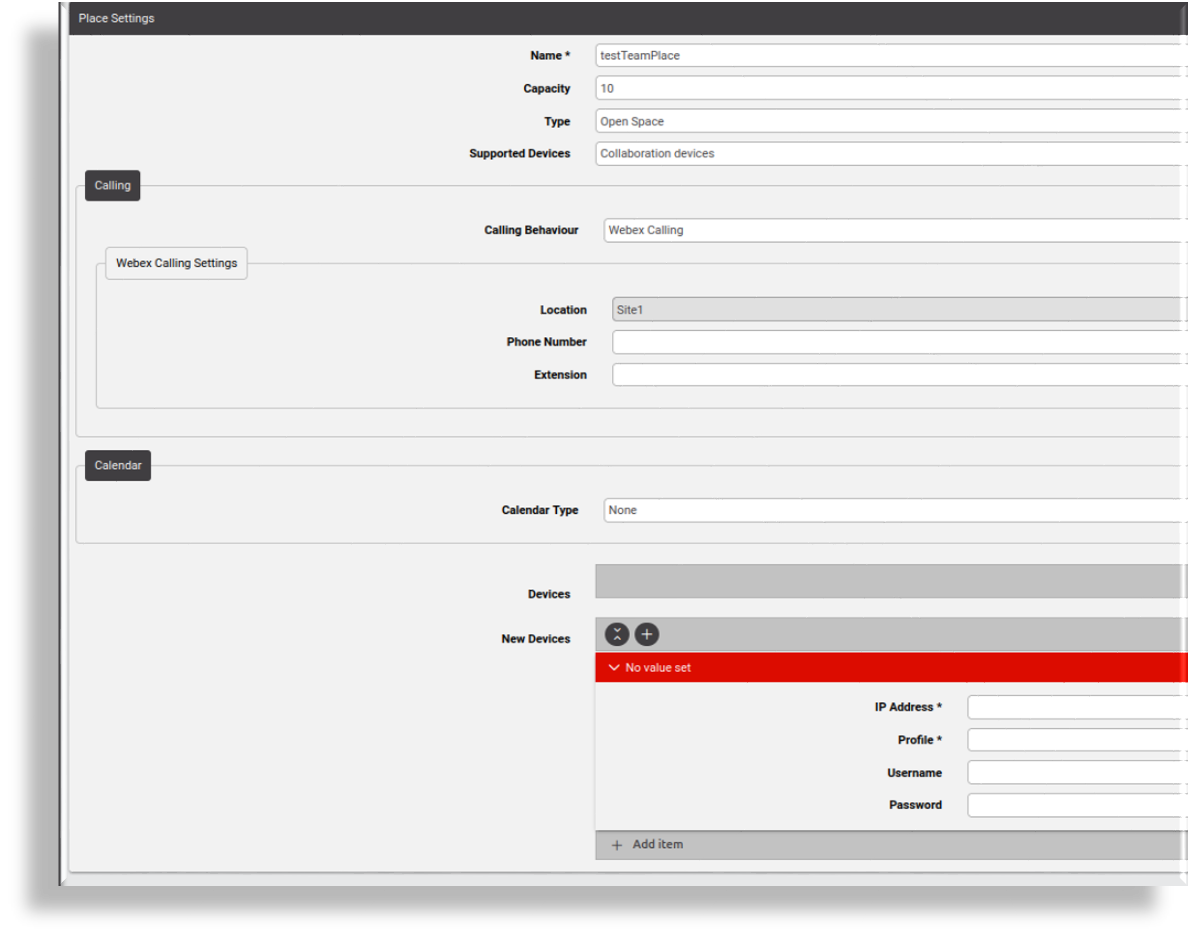Click the collapse-all chevron icon above devices
Viewport: 1191px width, 938px height.
coord(619,634)
